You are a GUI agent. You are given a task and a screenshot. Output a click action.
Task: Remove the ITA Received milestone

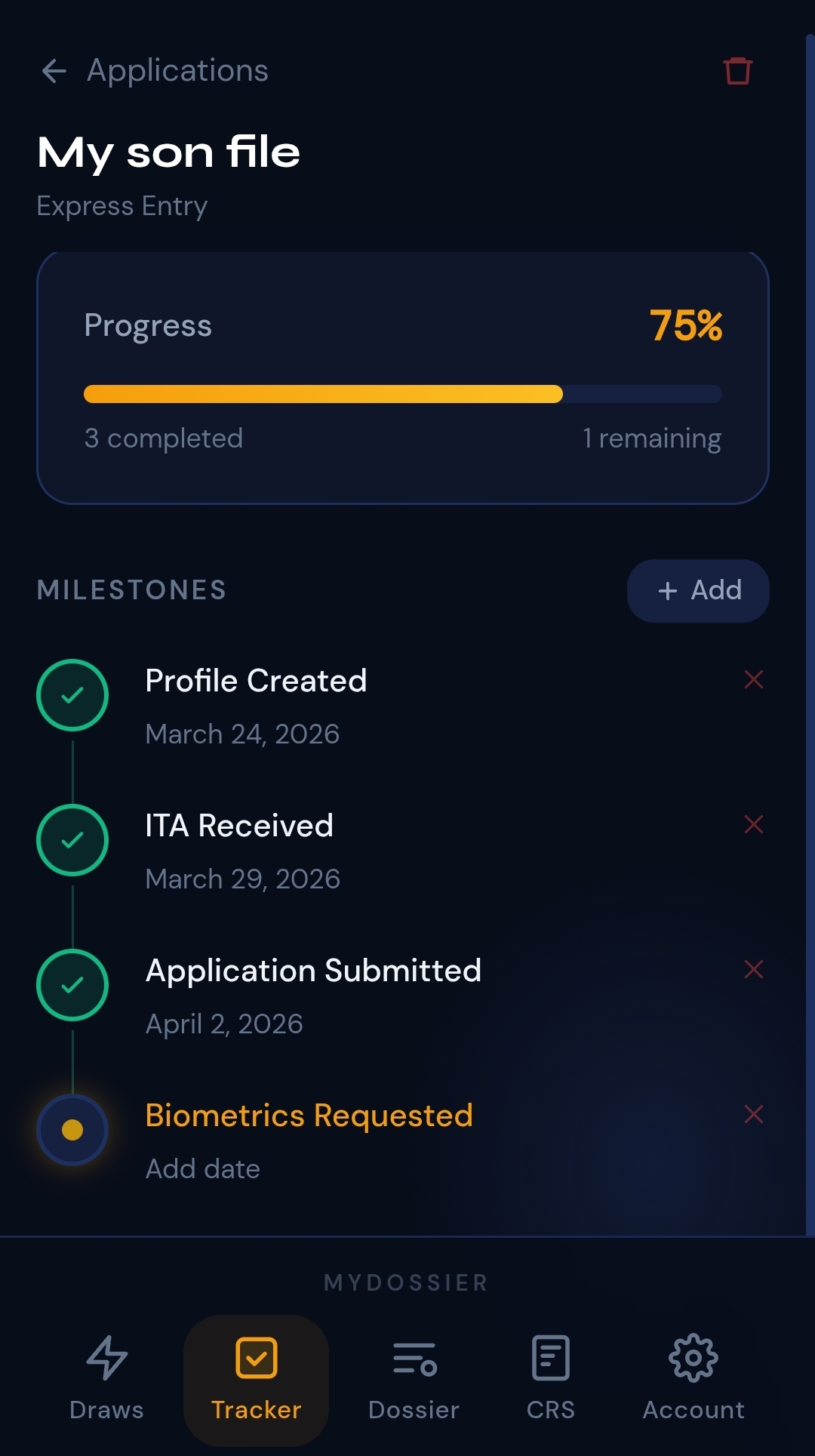click(753, 824)
